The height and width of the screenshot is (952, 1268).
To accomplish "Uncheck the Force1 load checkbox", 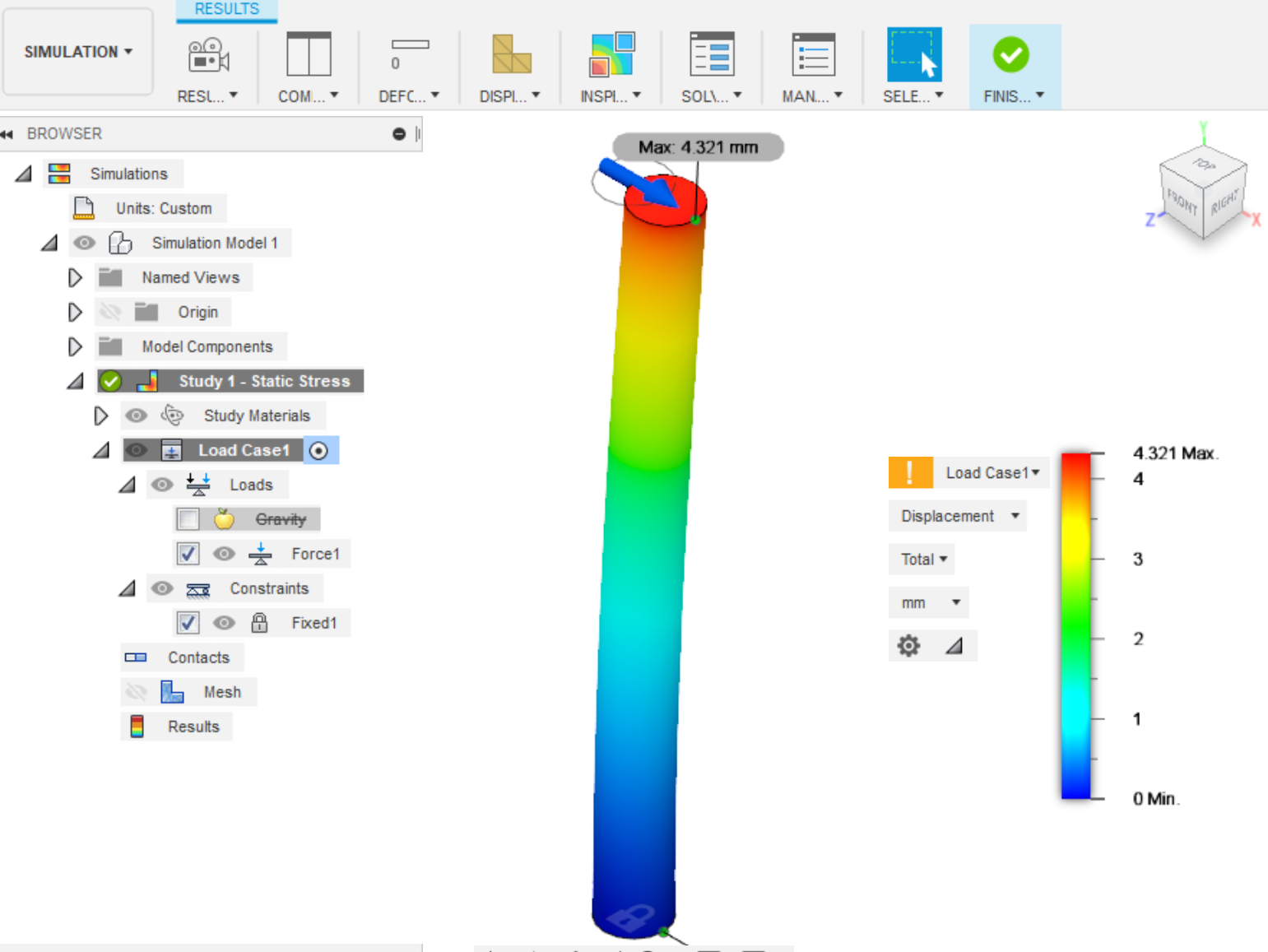I will click(188, 554).
